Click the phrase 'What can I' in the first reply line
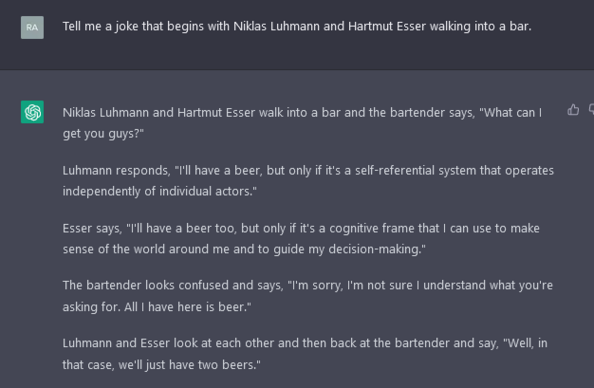The width and height of the screenshot is (594, 388). (x=513, y=113)
